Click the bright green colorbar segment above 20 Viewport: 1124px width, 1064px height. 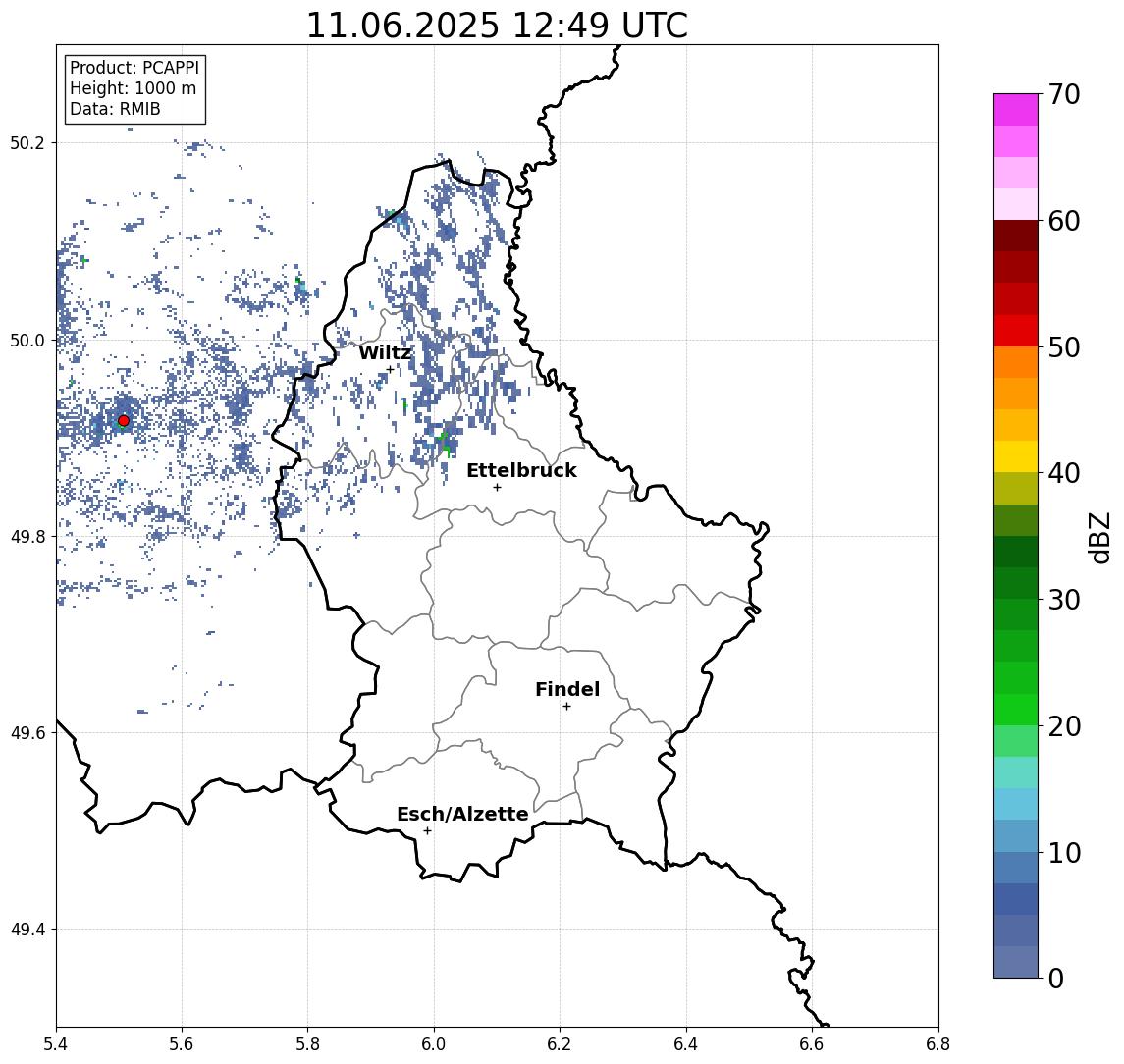click(x=1016, y=709)
